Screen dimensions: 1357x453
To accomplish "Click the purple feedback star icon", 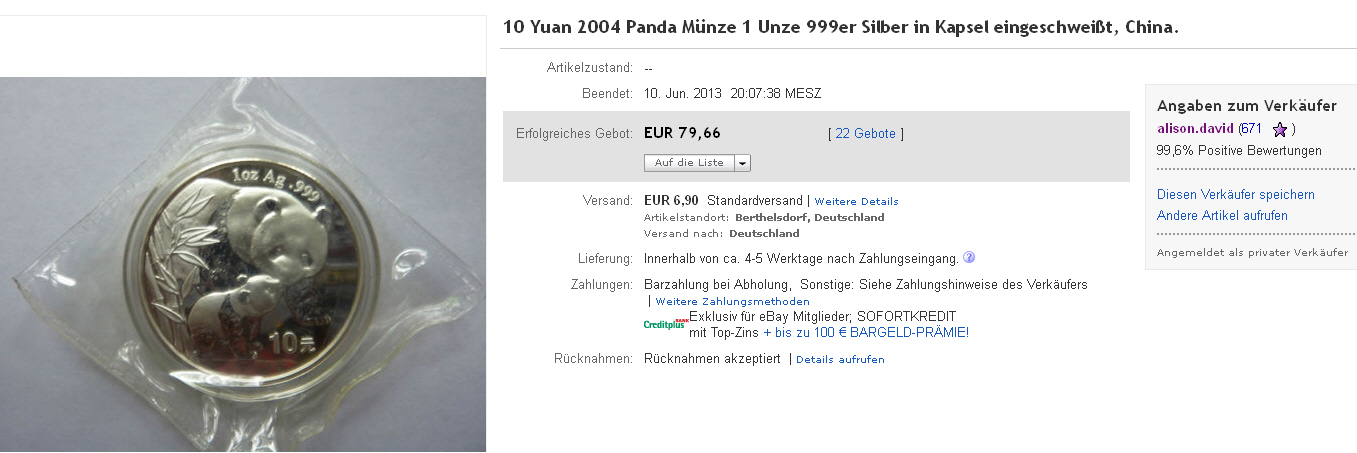I will [x=1279, y=129].
